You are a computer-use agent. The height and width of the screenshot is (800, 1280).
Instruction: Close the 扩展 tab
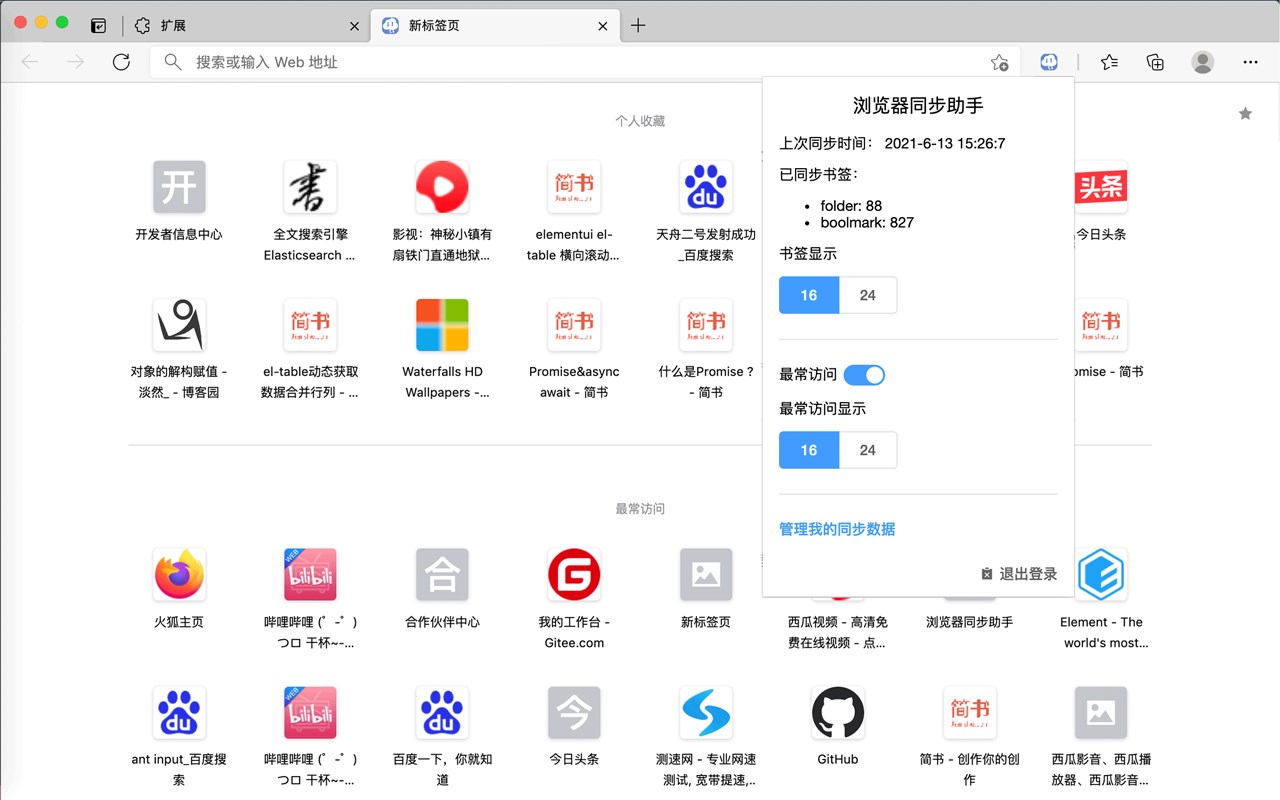click(x=353, y=26)
